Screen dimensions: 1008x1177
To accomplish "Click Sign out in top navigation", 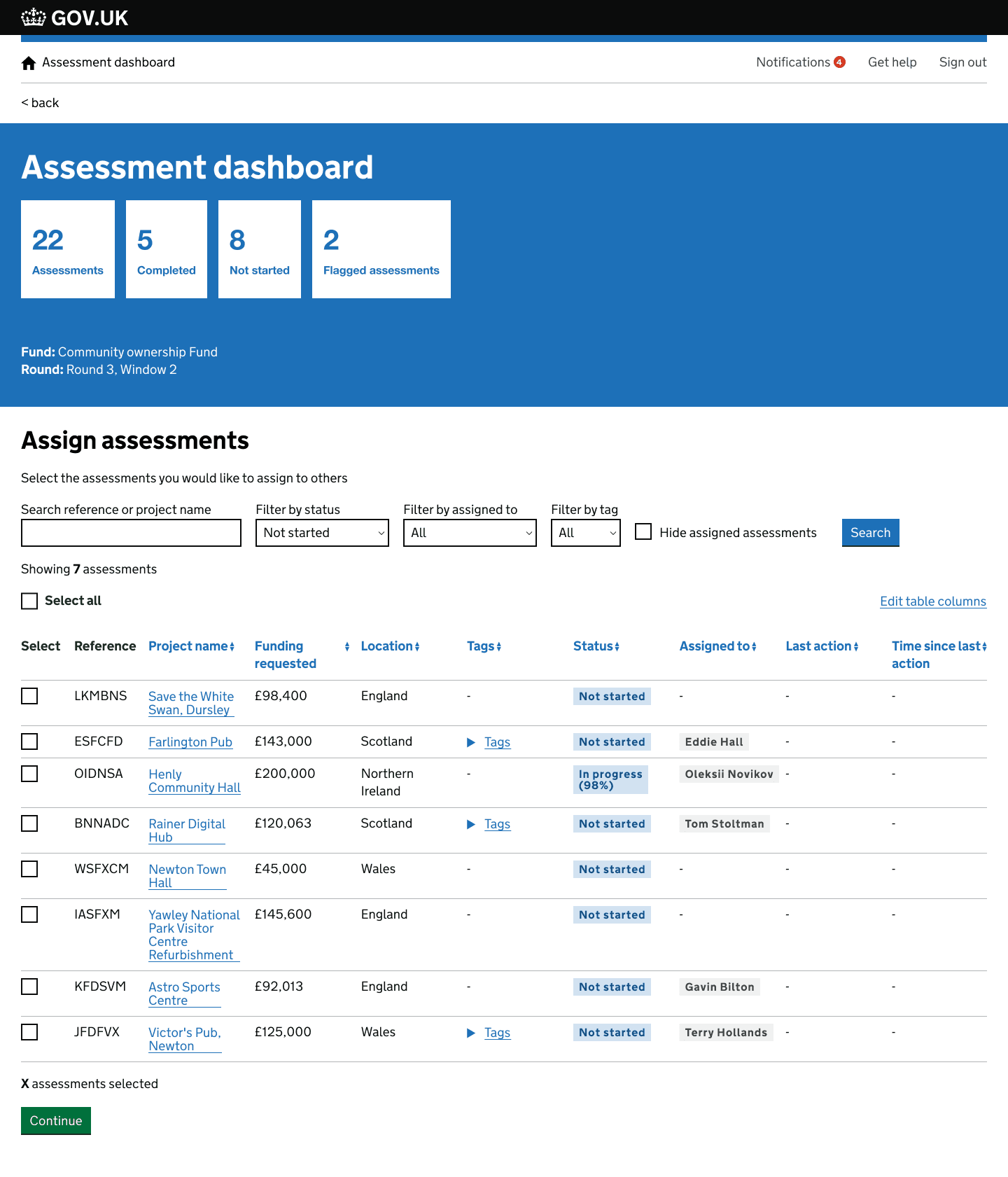I will (962, 62).
